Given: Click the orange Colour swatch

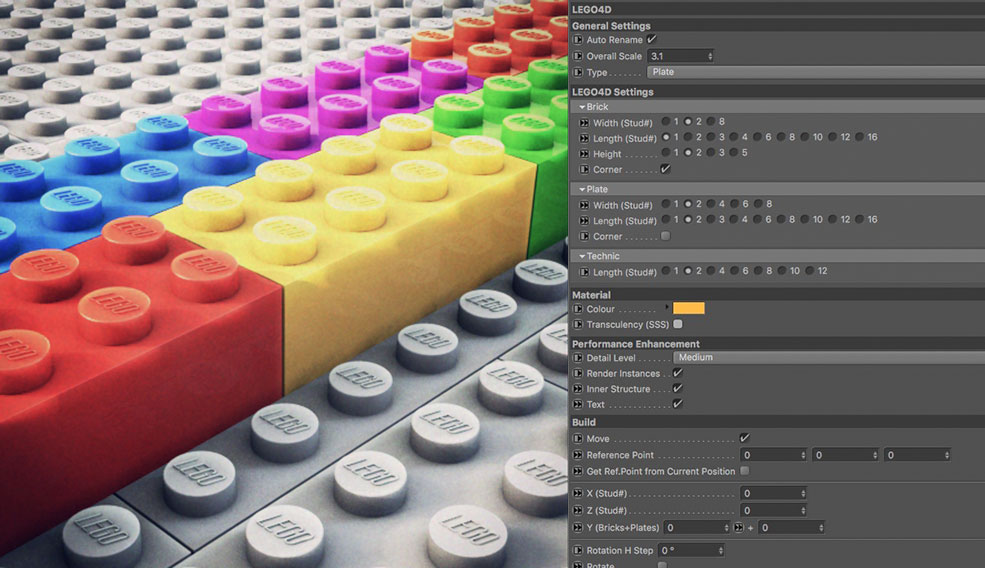Looking at the screenshot, I should tap(688, 308).
